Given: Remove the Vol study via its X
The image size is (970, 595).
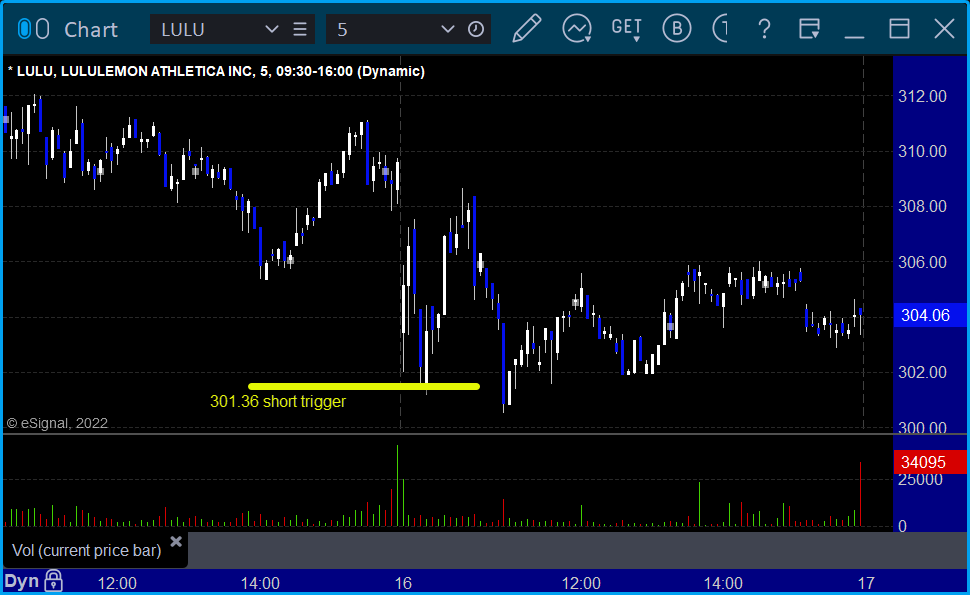Looking at the screenshot, I should 176,542.
